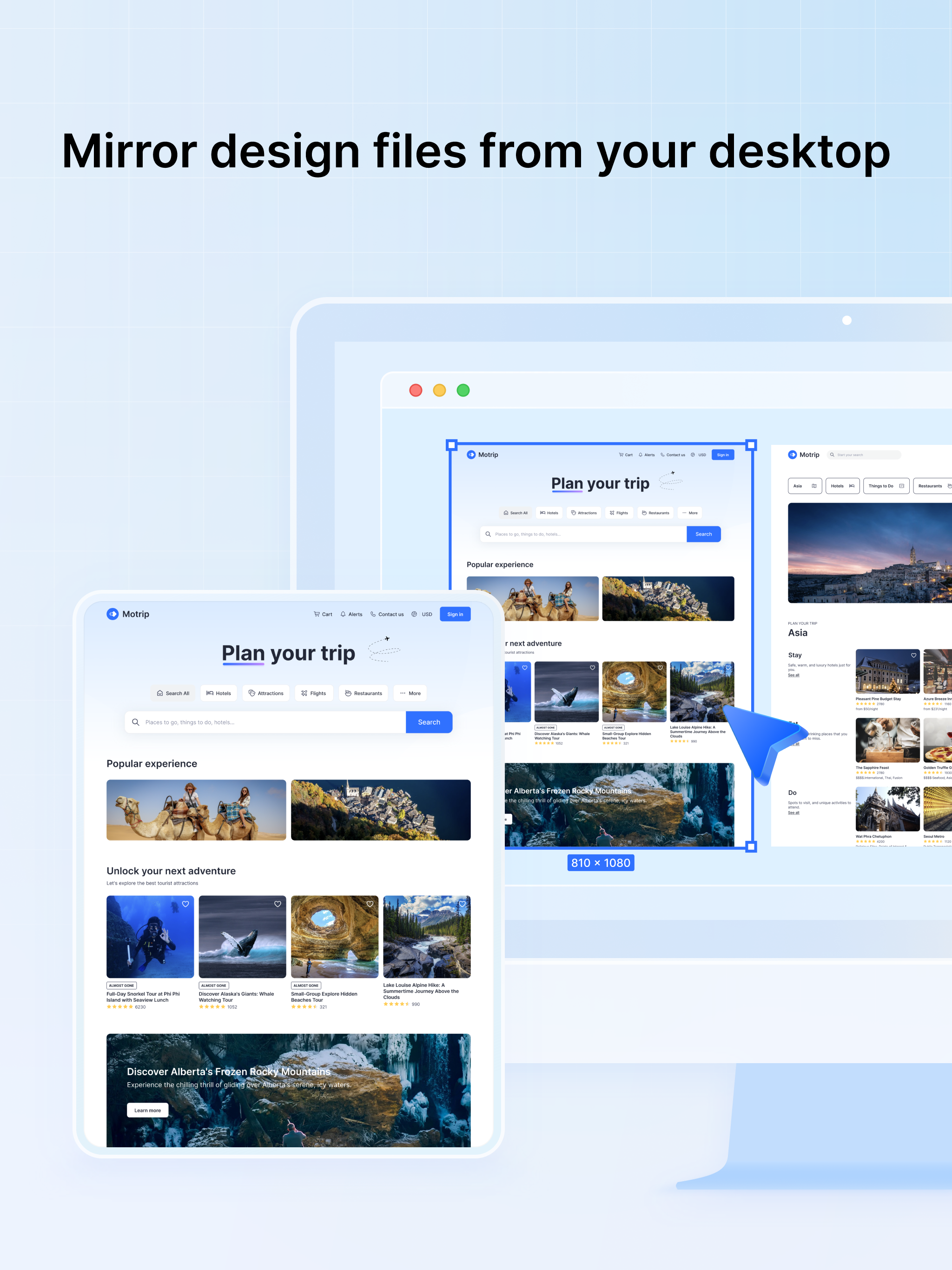Open Alerts in desktop selected frame header
Viewport: 952px width, 1270px height.
[x=647, y=455]
